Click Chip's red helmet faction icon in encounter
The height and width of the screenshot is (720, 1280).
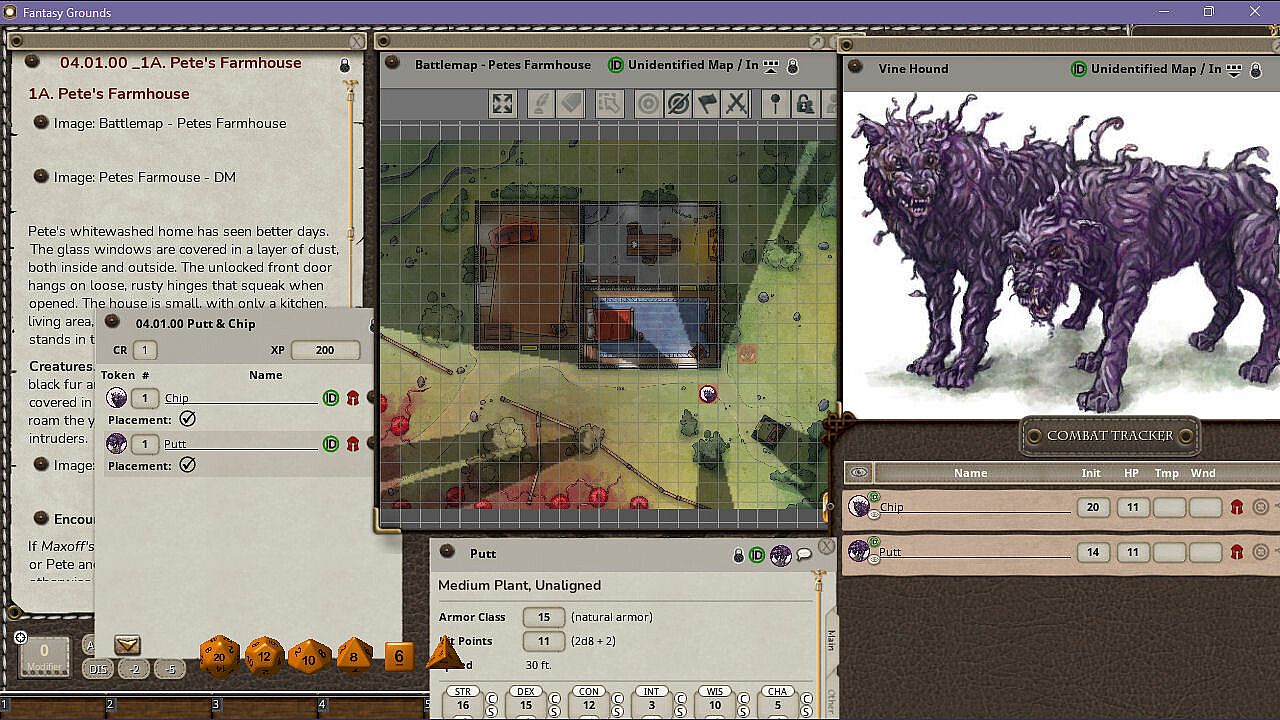pyautogui.click(x=353, y=398)
